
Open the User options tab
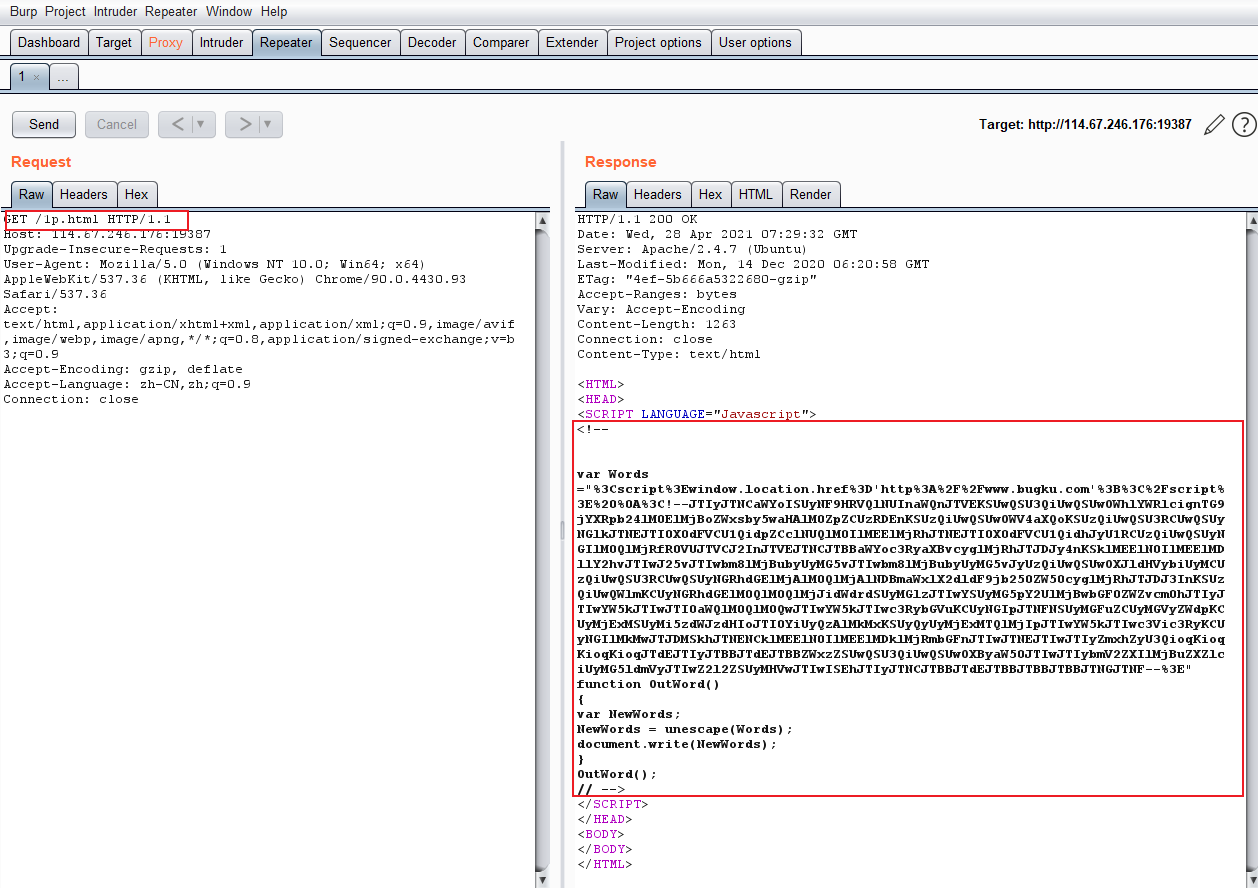point(755,42)
